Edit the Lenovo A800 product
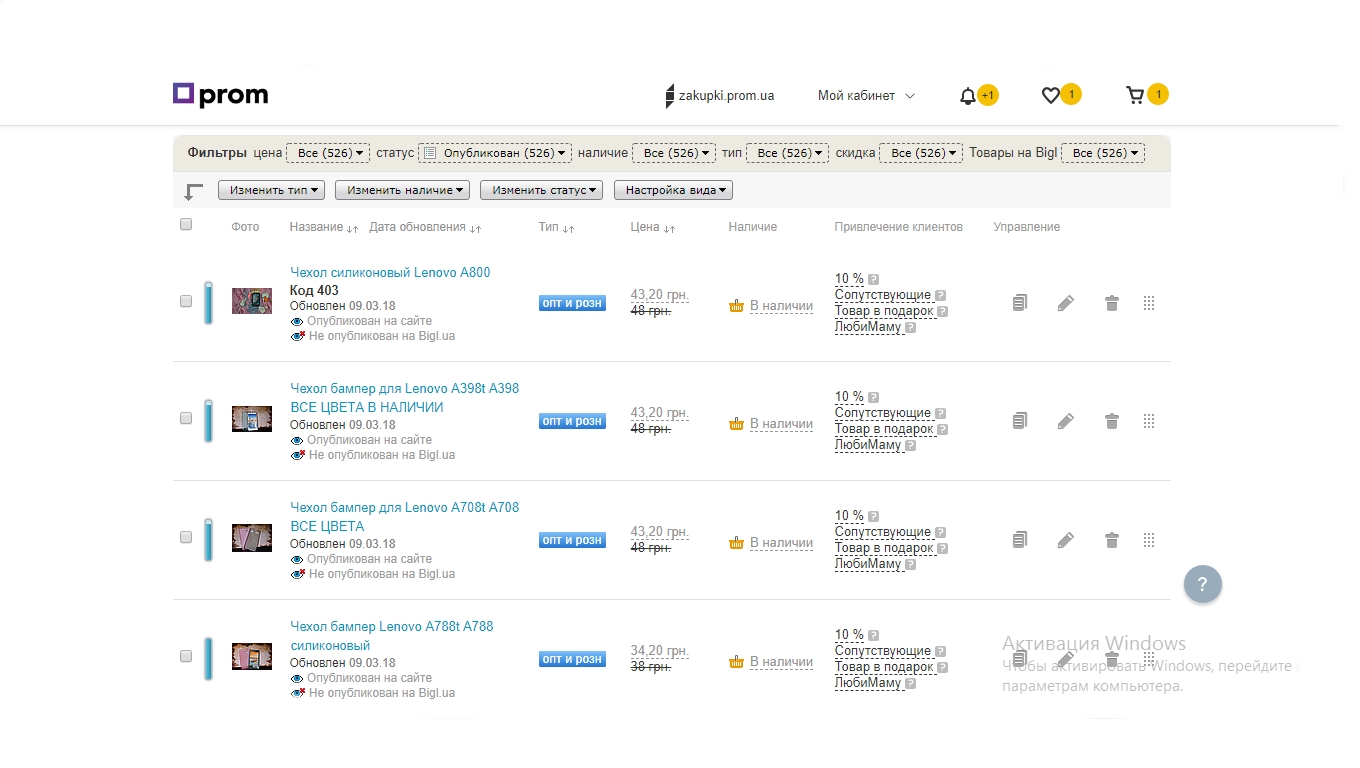This screenshot has height=768, width=1360. (1066, 303)
